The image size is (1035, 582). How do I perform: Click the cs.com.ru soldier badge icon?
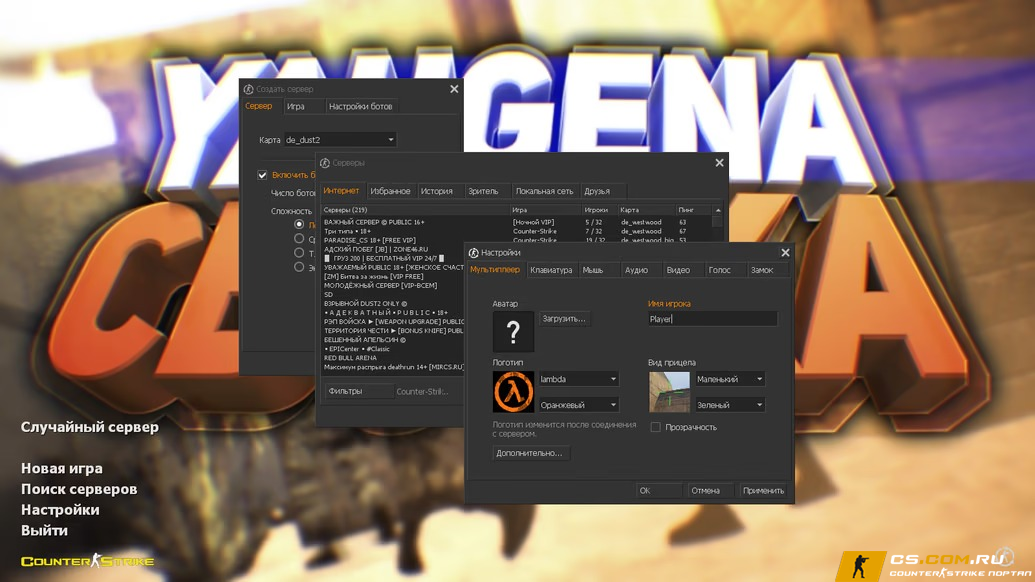860,566
